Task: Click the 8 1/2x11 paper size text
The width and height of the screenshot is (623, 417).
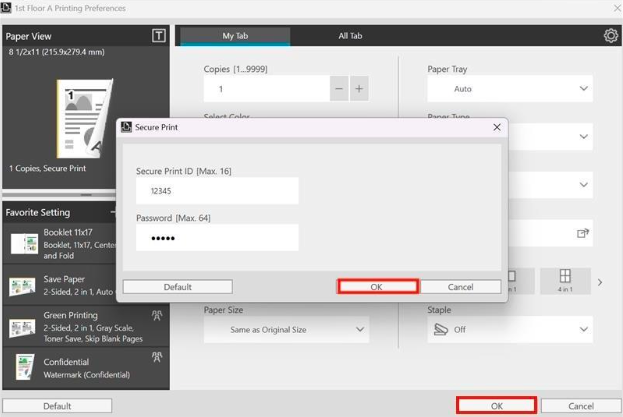Action: (56, 52)
